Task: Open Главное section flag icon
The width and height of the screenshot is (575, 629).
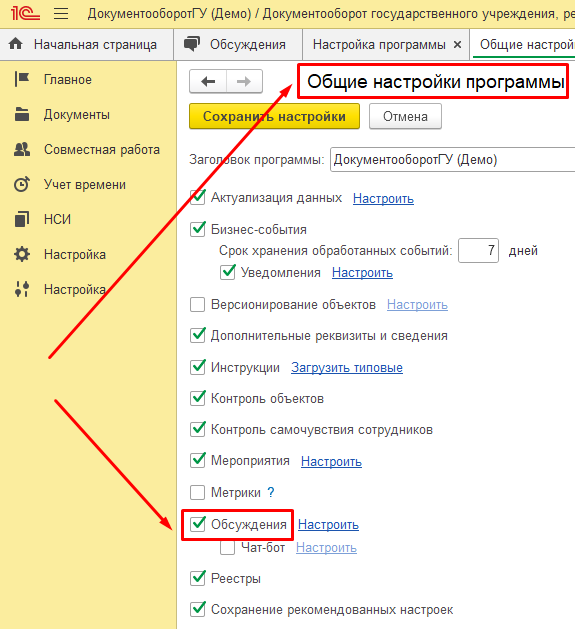Action: click(x=22, y=79)
